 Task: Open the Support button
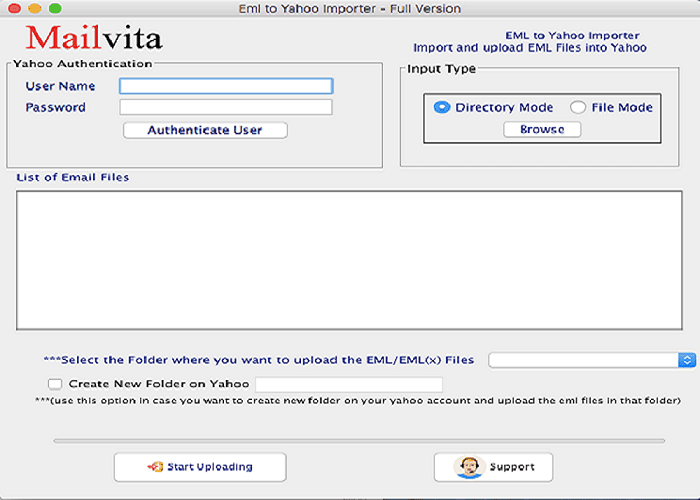(493, 467)
